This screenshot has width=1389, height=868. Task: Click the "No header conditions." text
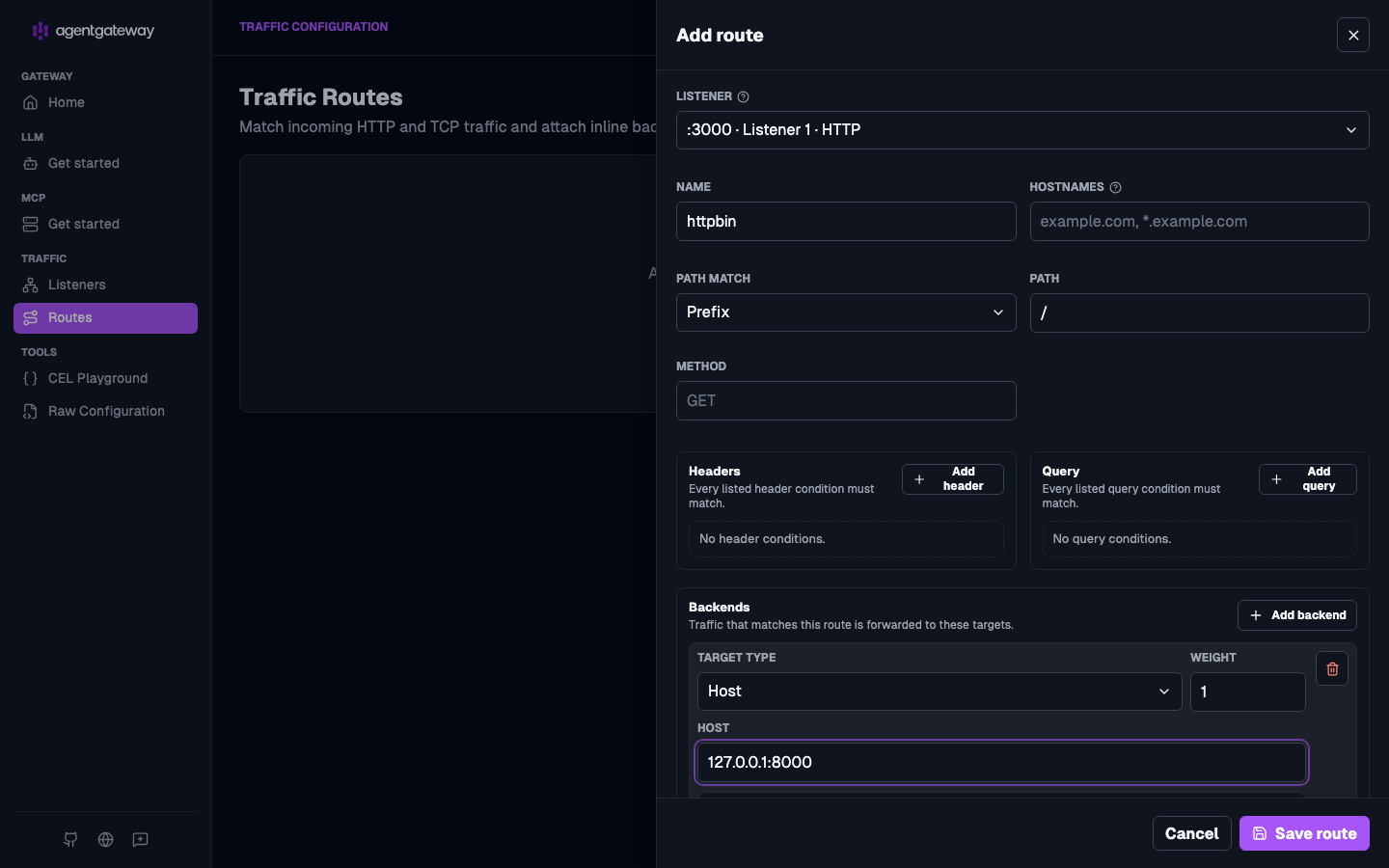(x=762, y=539)
